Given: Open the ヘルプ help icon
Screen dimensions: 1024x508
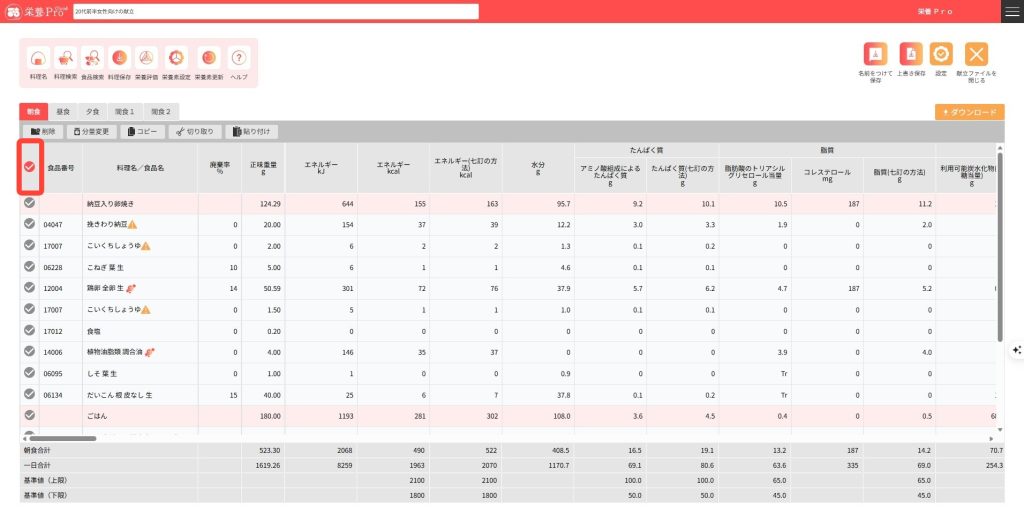Looking at the screenshot, I should tap(239, 58).
